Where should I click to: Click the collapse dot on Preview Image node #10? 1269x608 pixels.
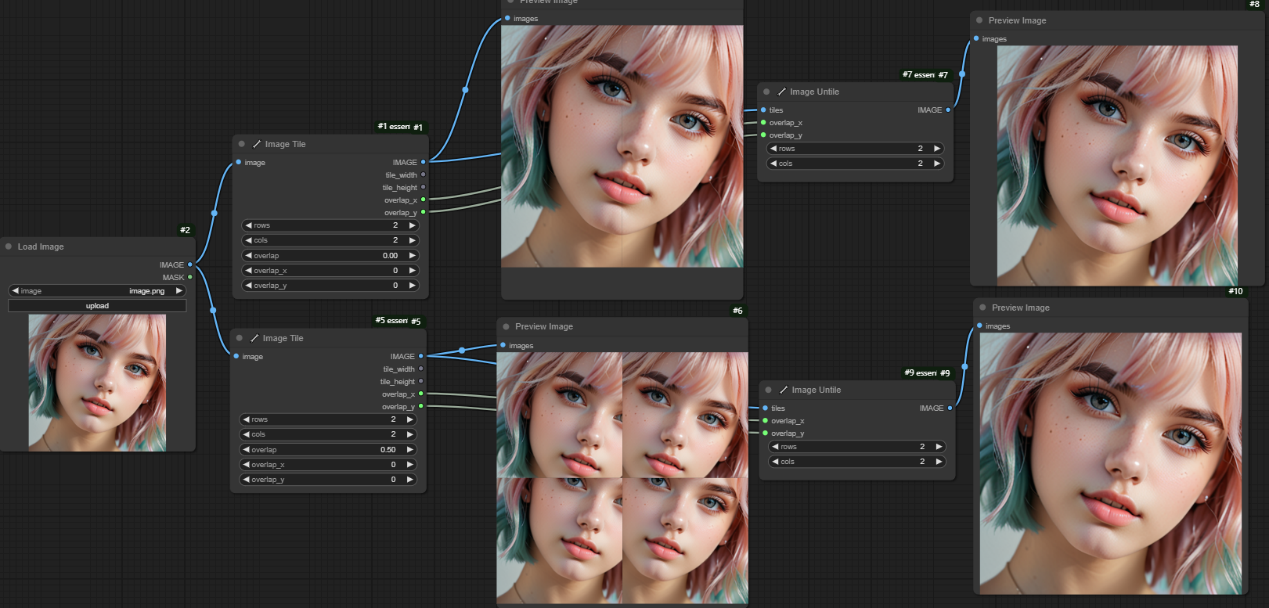point(982,308)
